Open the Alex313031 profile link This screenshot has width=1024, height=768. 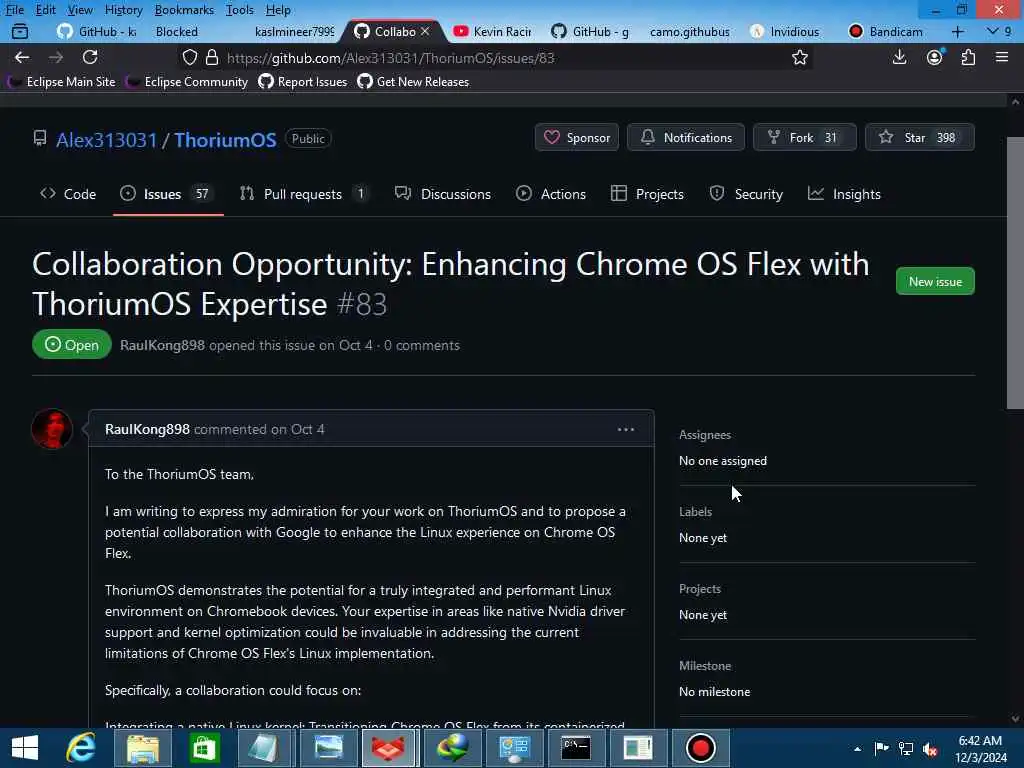coord(106,140)
